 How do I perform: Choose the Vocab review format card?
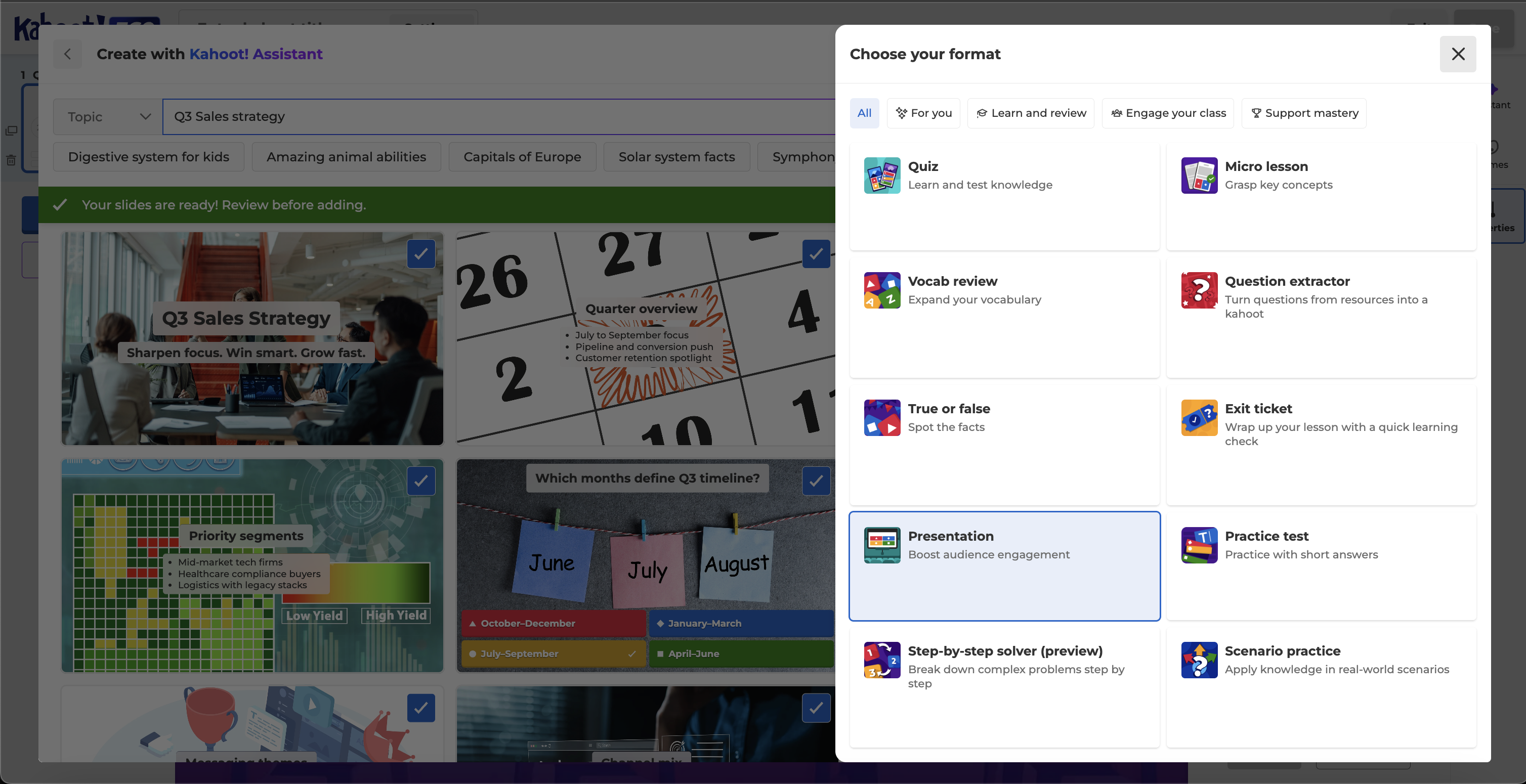click(1004, 317)
